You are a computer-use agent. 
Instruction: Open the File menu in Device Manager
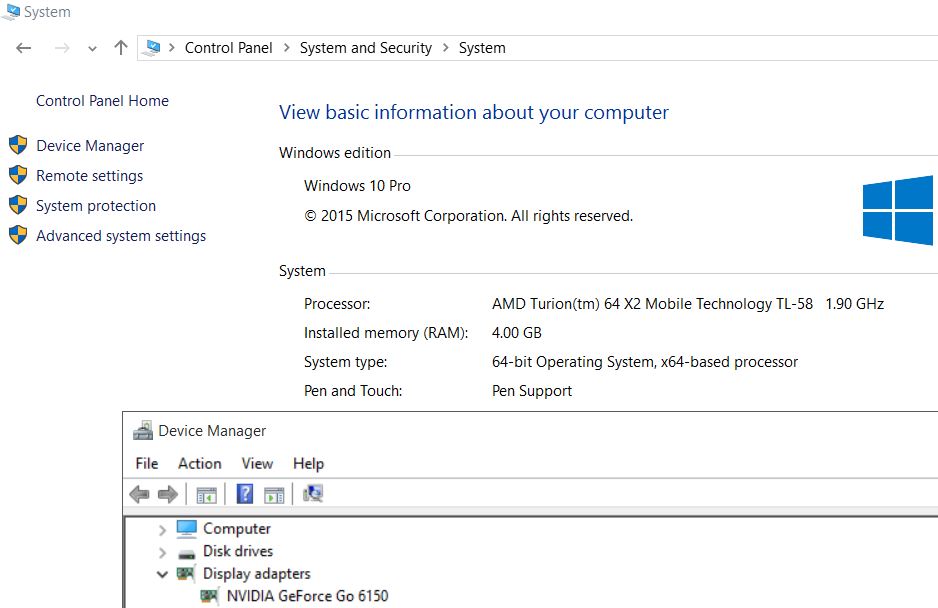(147, 463)
